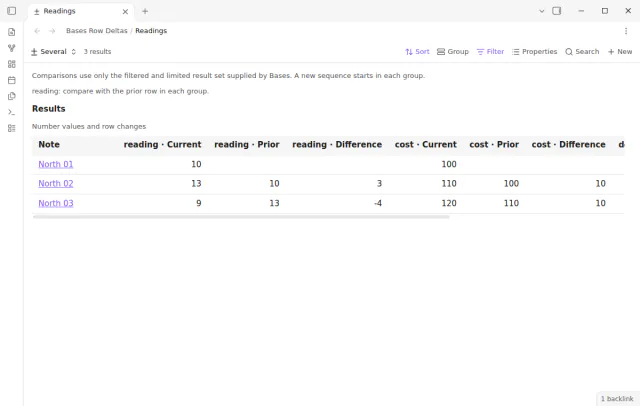The image size is (640, 406).
Task: Toggle the left sidebar icon
Action: (x=11, y=11)
